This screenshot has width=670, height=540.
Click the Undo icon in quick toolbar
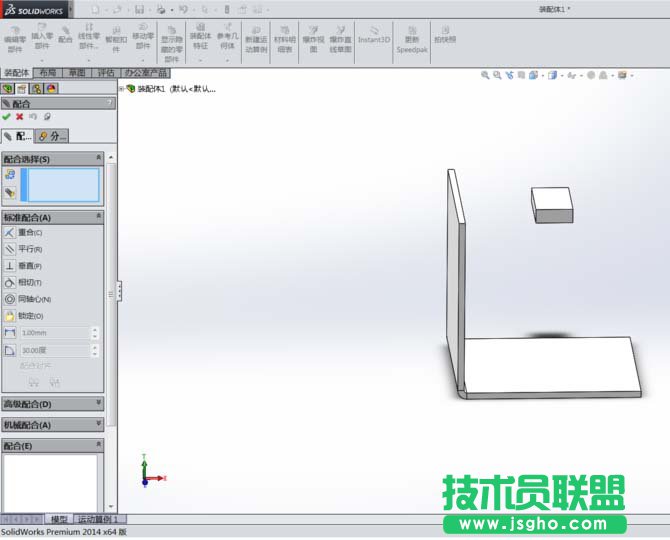click(x=183, y=9)
